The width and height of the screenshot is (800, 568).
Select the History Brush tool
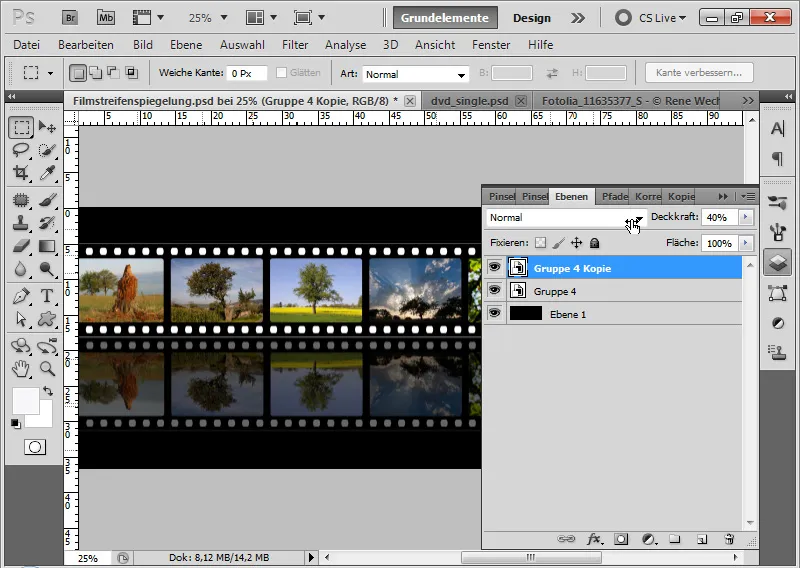coord(47,223)
